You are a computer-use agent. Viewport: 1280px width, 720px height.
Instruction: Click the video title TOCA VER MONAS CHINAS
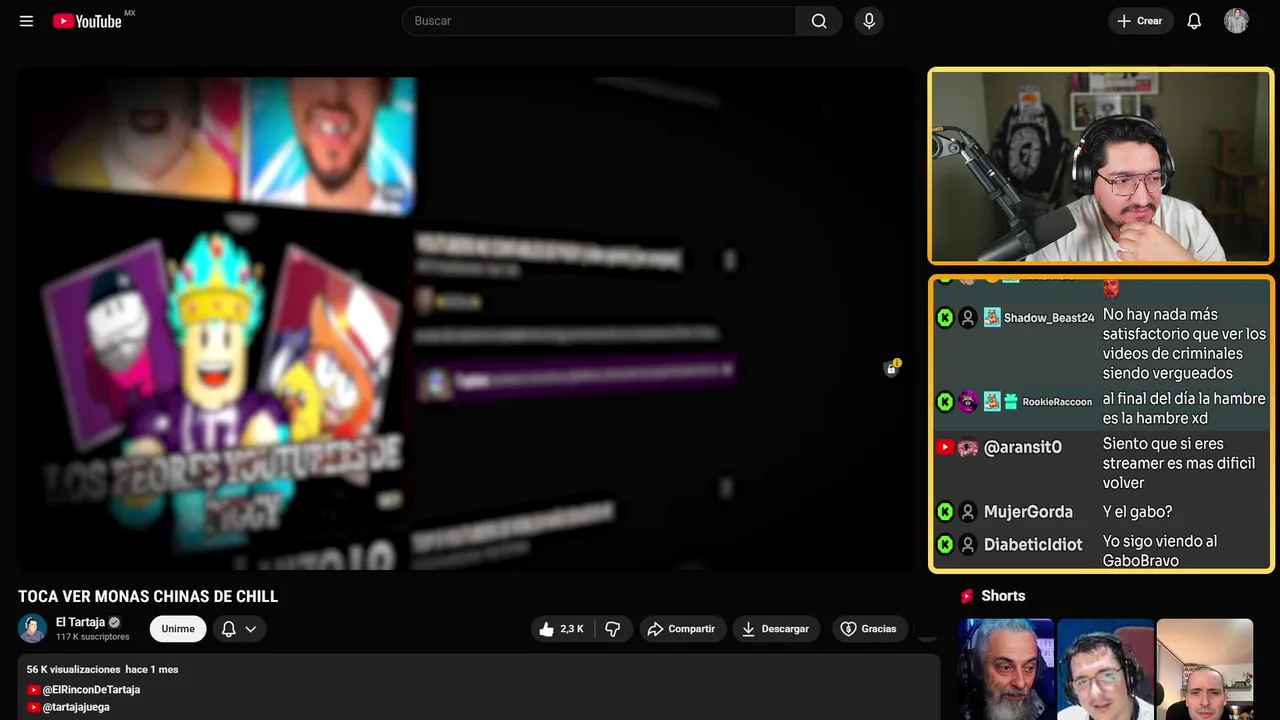148,597
